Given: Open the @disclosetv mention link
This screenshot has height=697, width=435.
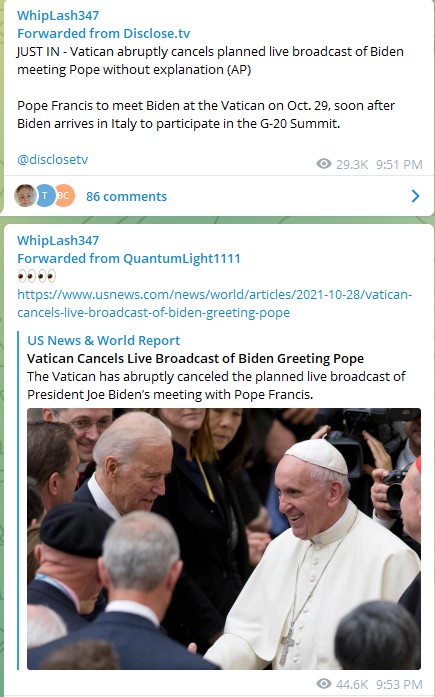Looking at the screenshot, I should tap(52, 159).
